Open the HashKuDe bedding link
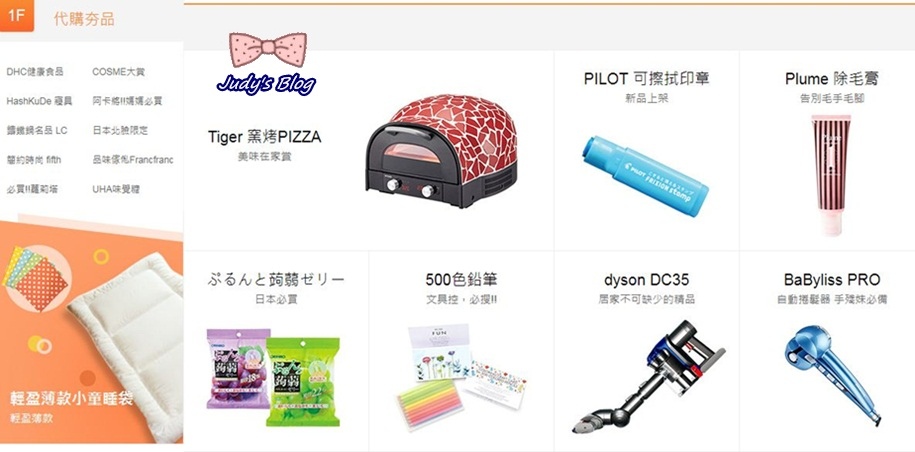The width and height of the screenshot is (915, 452). coord(39,101)
